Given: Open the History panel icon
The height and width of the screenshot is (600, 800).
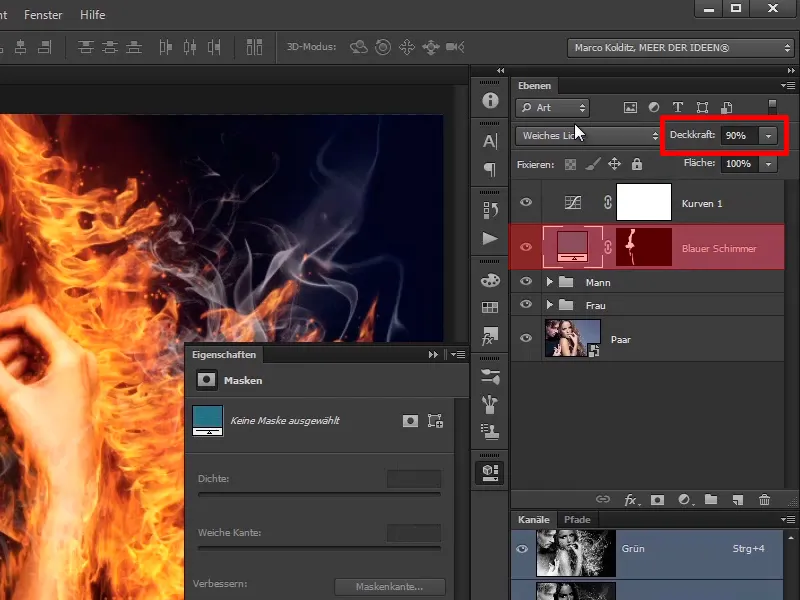Looking at the screenshot, I should coord(490,210).
